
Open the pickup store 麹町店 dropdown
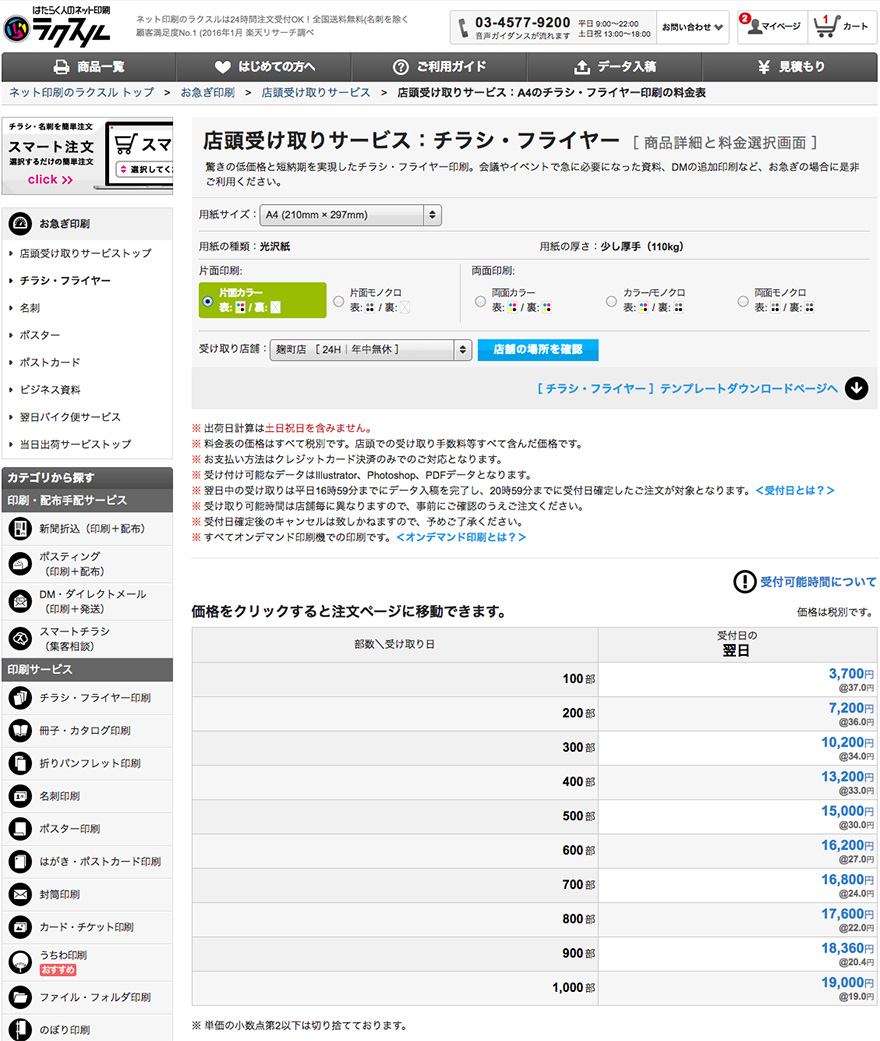coord(371,350)
